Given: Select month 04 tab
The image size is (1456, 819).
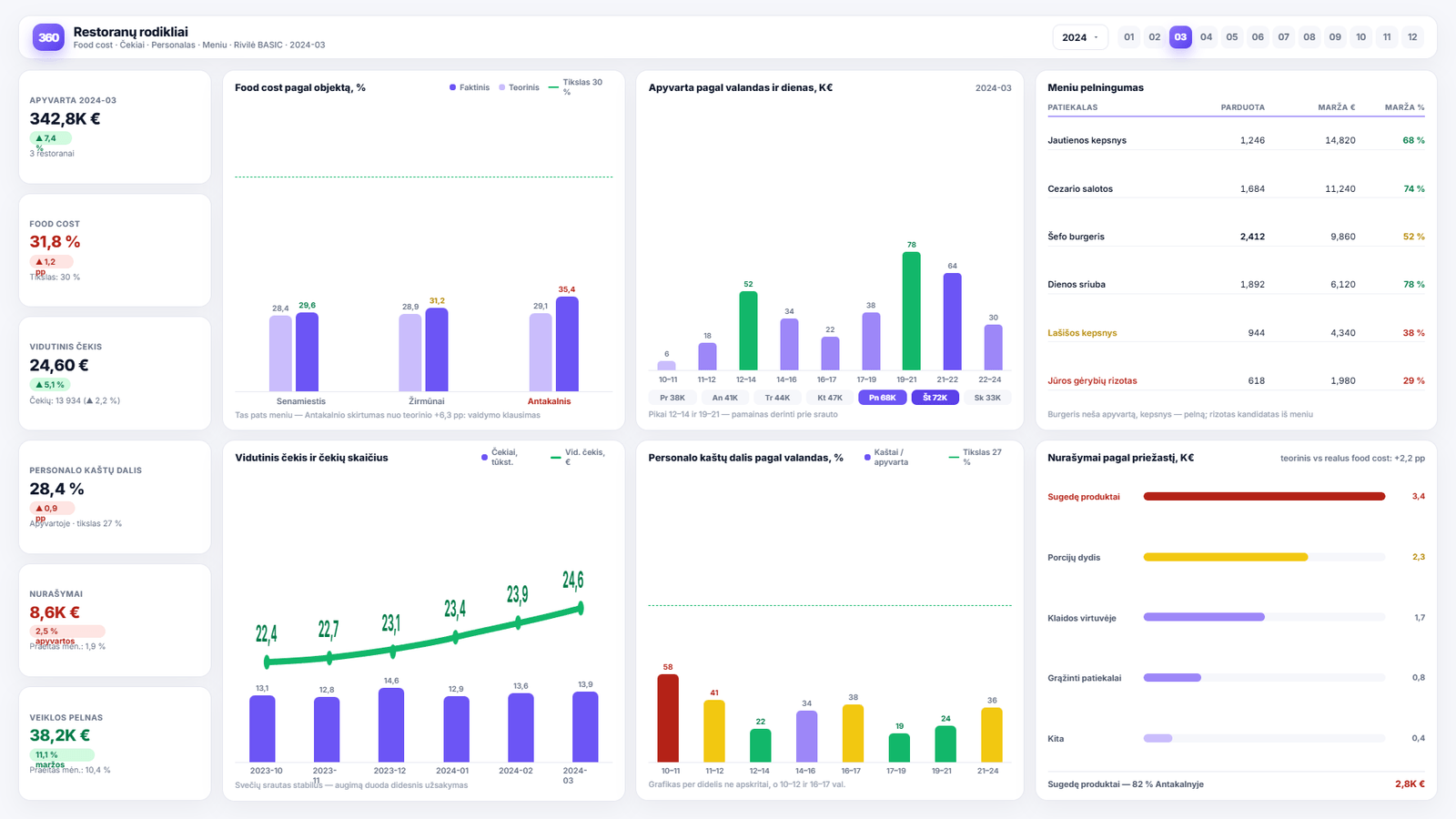Looking at the screenshot, I should coord(1207,37).
